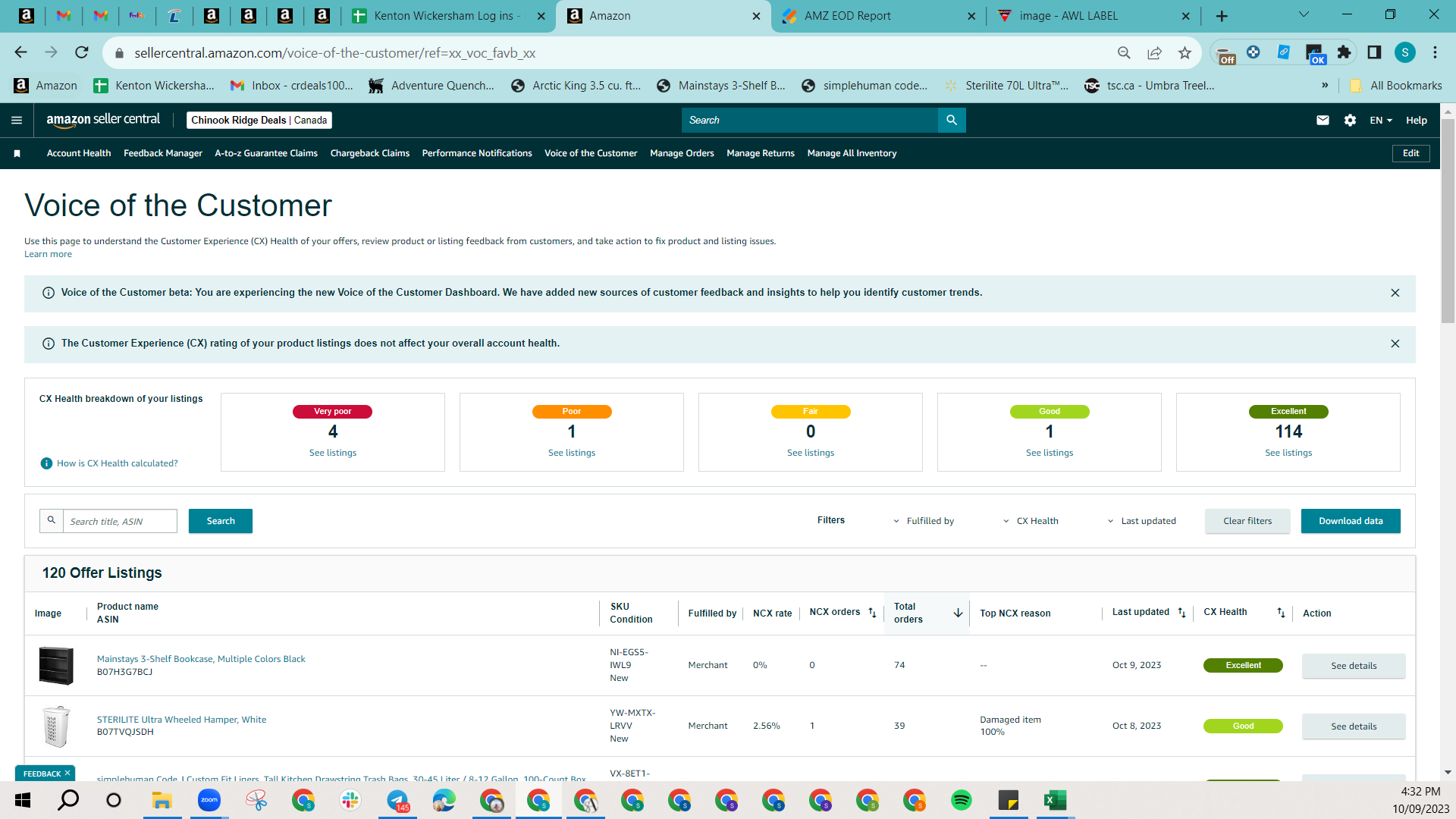Open the EN language dropdown

[x=1380, y=120]
